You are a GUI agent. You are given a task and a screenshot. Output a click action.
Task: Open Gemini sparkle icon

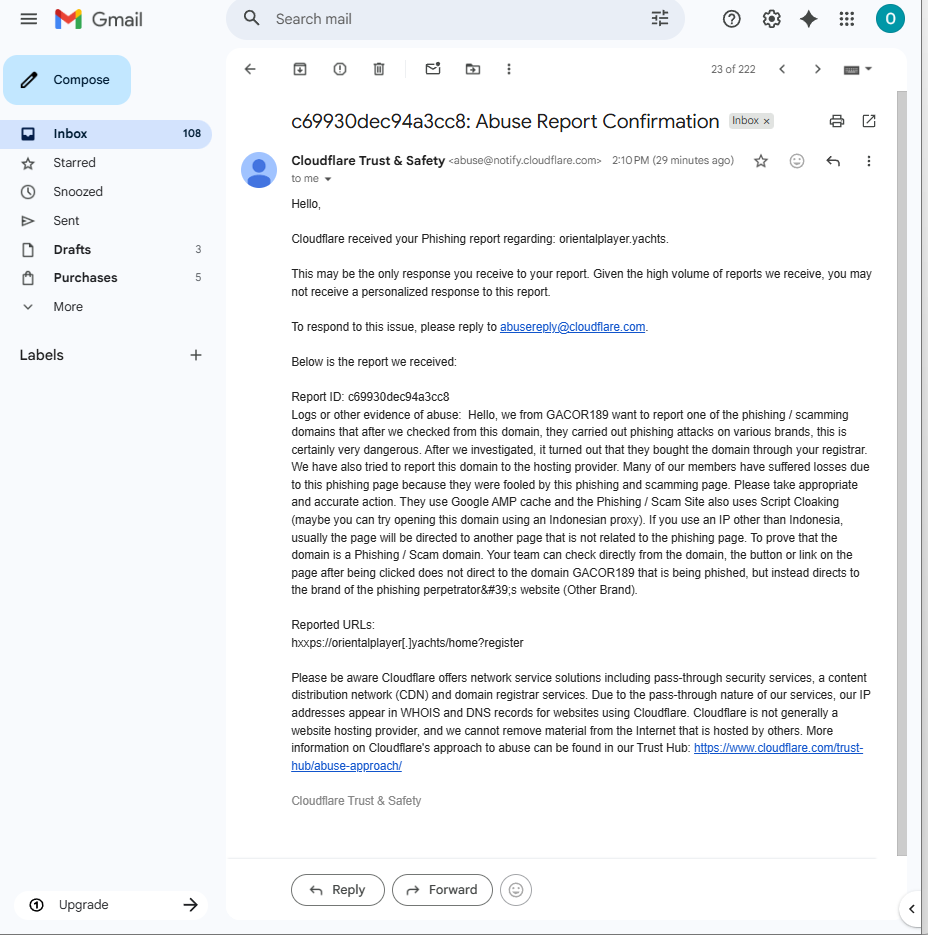point(809,19)
